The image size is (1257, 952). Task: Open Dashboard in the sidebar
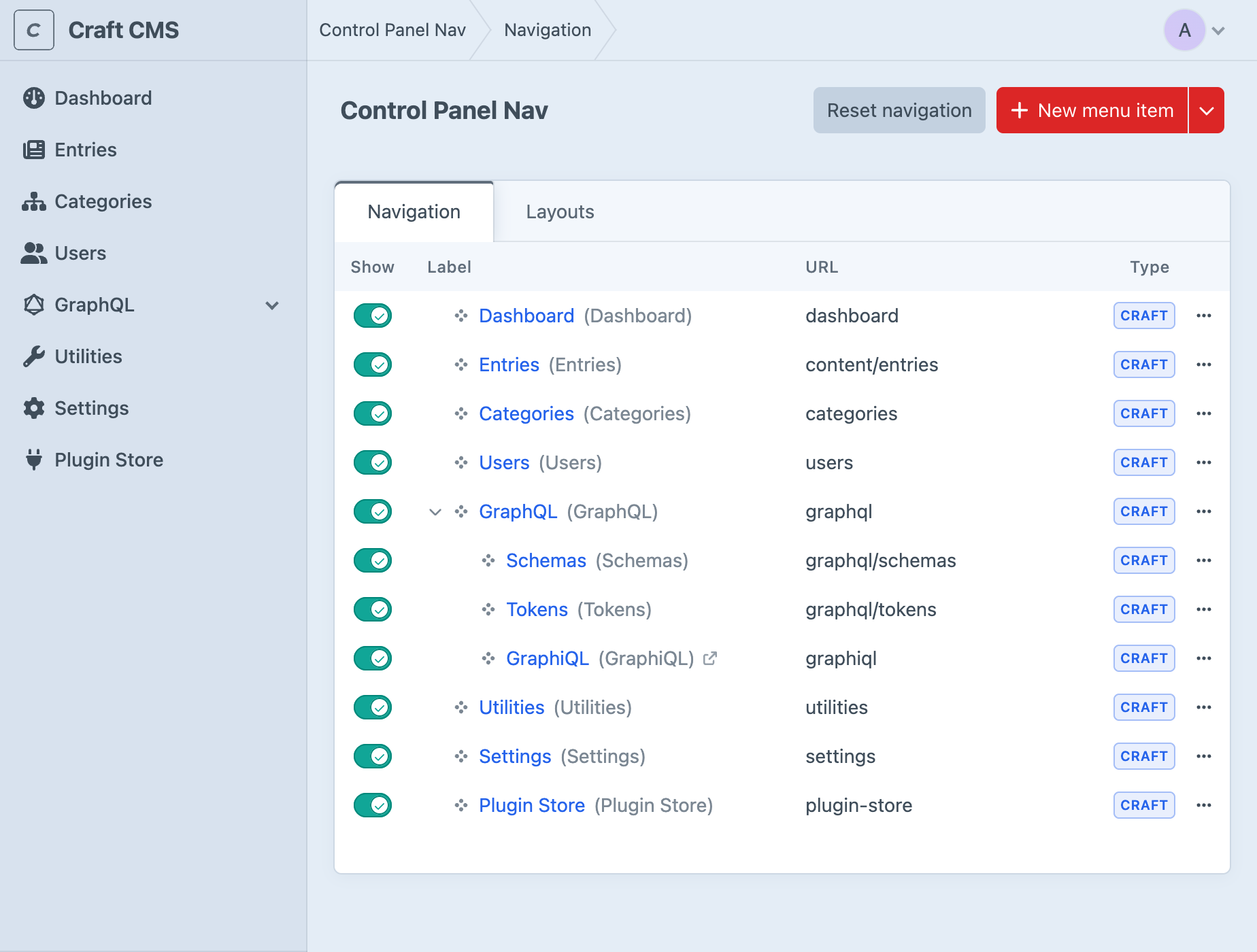pos(87,98)
